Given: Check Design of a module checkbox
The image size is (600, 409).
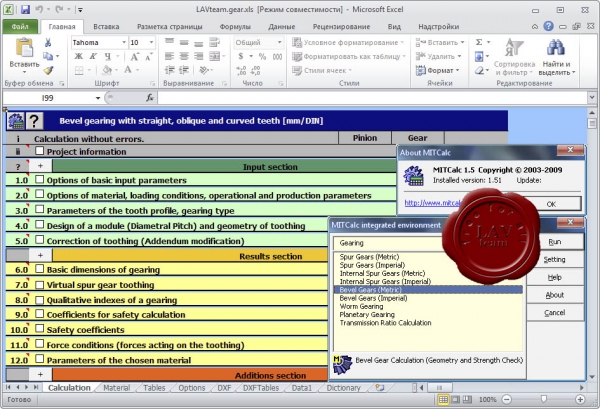Looking at the screenshot, I should [39, 224].
